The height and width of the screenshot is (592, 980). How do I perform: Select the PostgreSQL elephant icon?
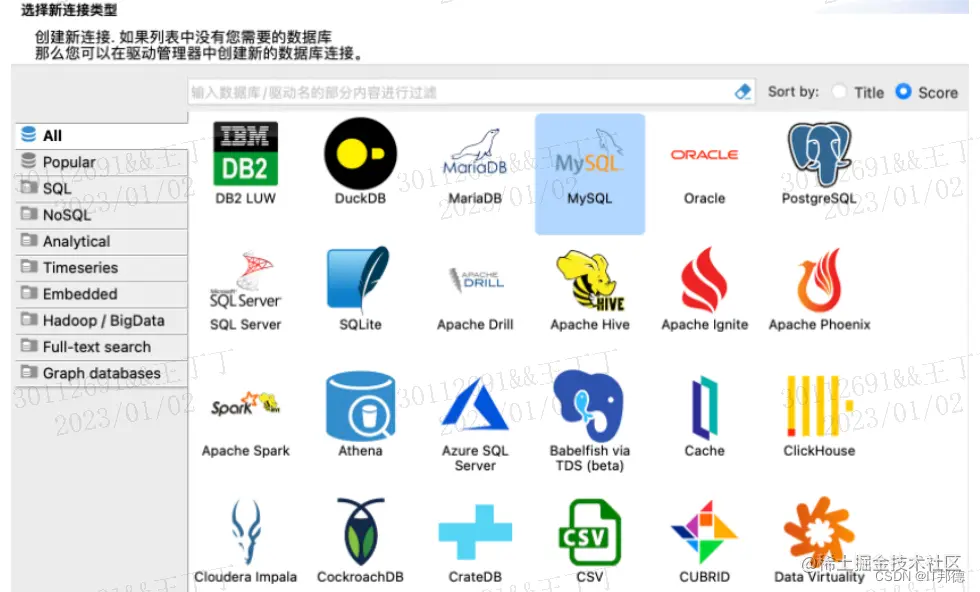[819, 154]
